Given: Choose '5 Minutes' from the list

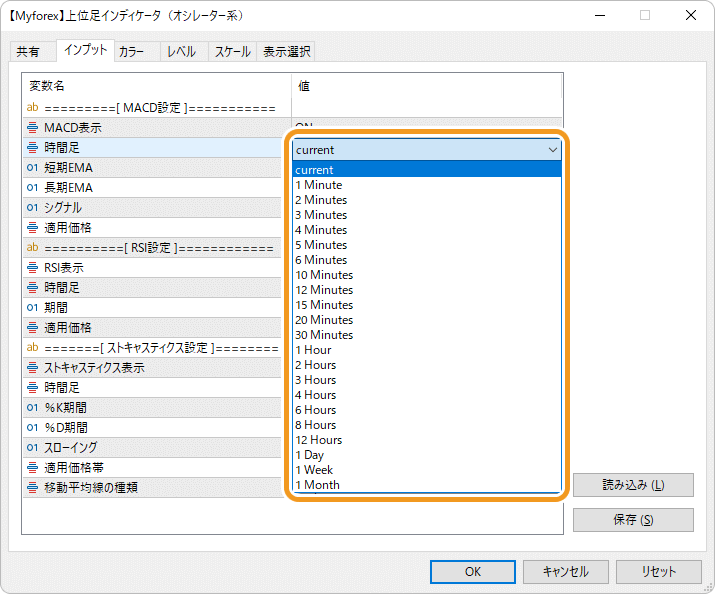Looking at the screenshot, I should tap(426, 245).
